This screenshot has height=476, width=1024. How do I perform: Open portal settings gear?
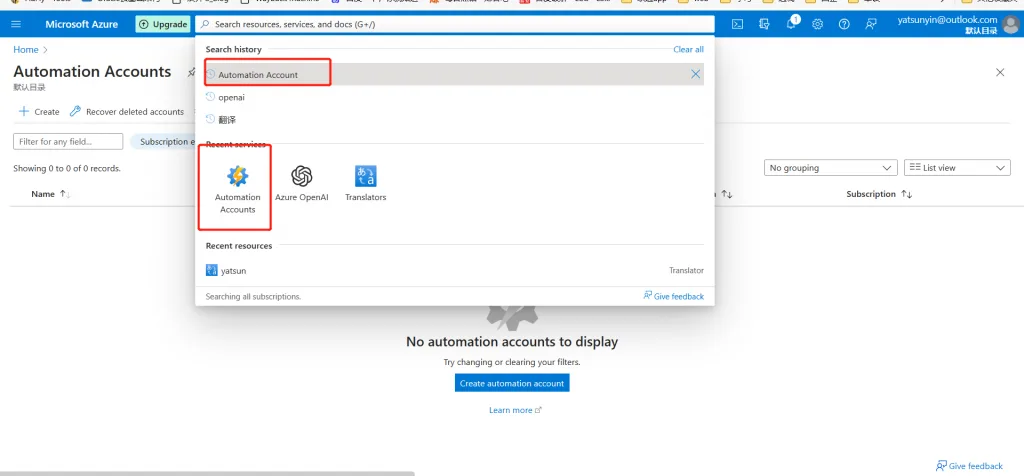(x=817, y=24)
